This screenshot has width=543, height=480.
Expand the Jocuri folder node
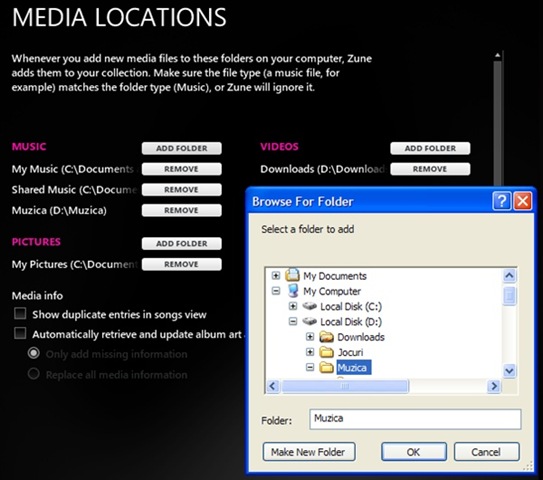pyautogui.click(x=310, y=352)
